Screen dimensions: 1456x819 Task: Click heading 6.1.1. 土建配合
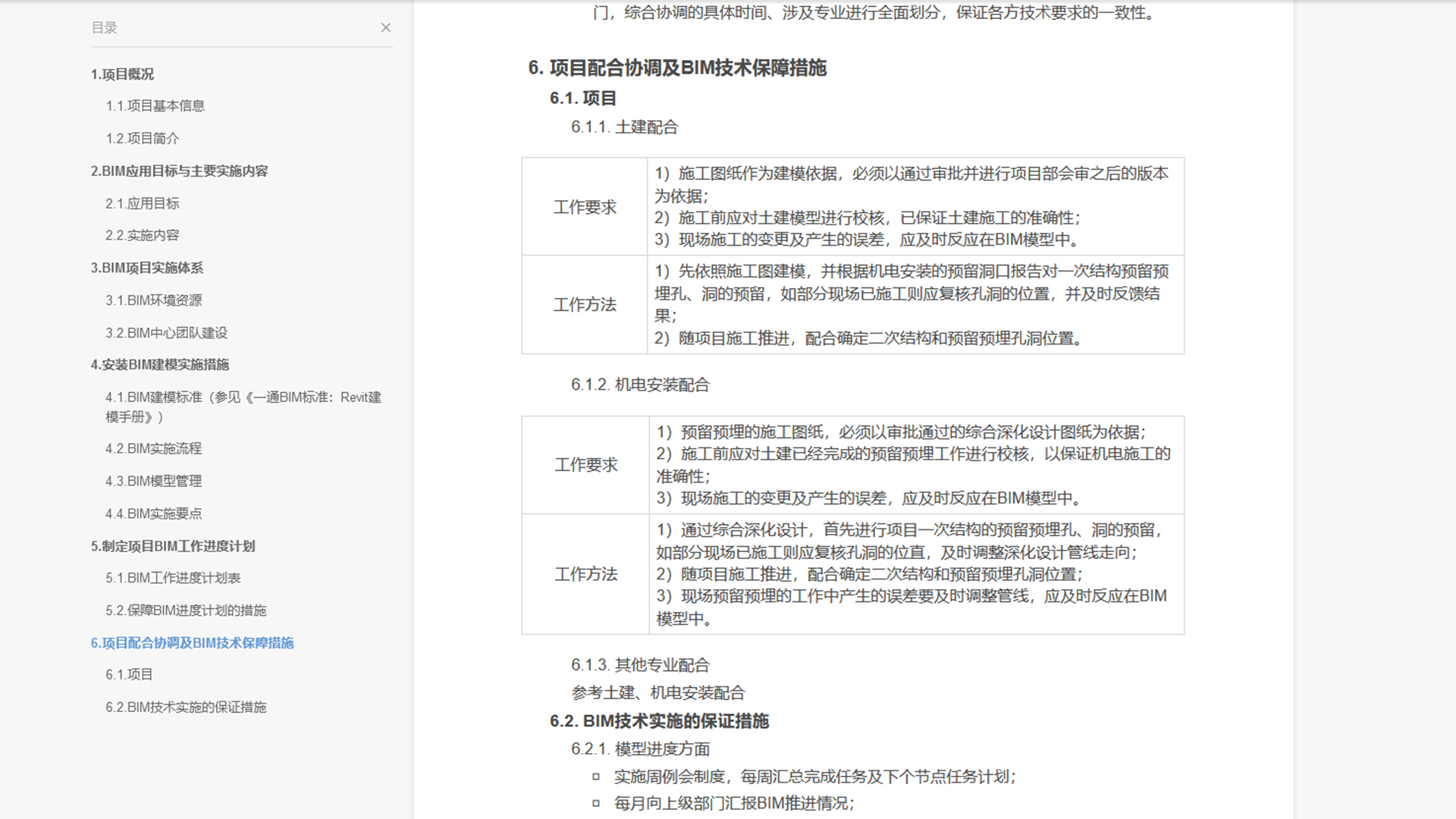tap(624, 127)
